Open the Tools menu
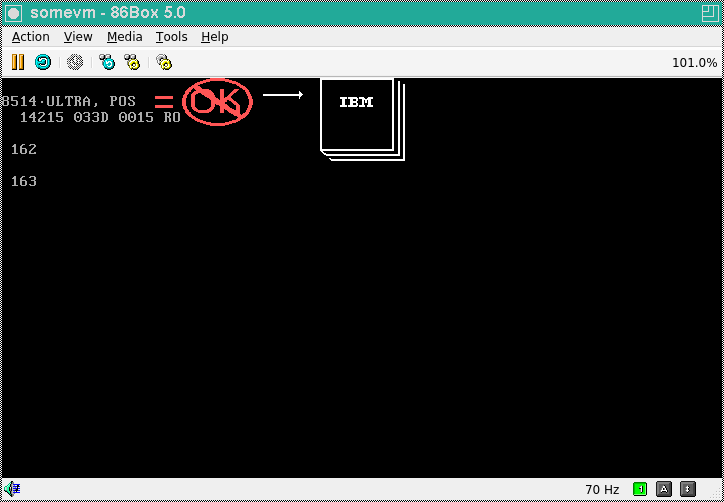Screen dimensions: 724x502 (171, 36)
